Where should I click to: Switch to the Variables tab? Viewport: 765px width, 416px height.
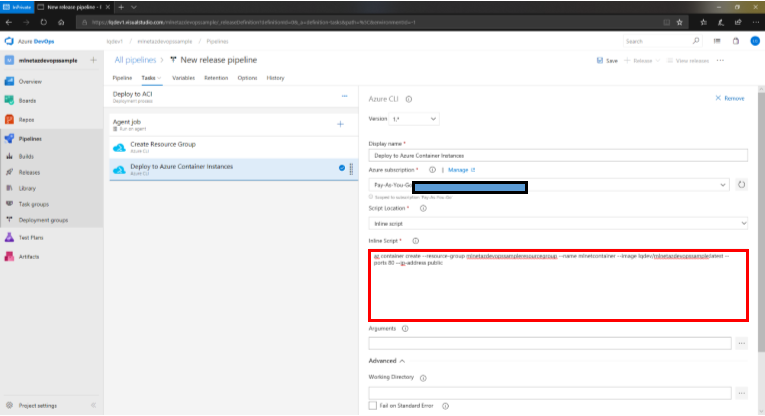[x=183, y=77]
